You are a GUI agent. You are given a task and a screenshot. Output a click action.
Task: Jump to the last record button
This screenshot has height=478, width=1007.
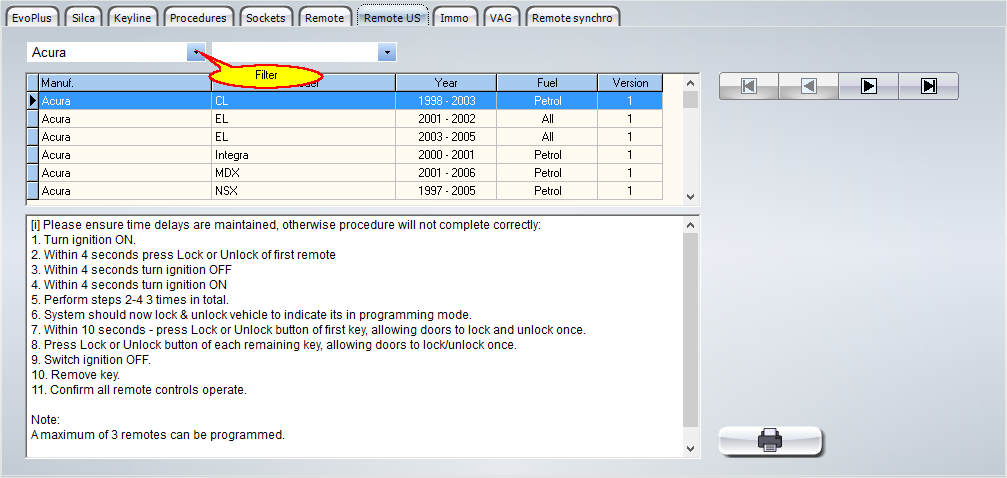coord(929,86)
